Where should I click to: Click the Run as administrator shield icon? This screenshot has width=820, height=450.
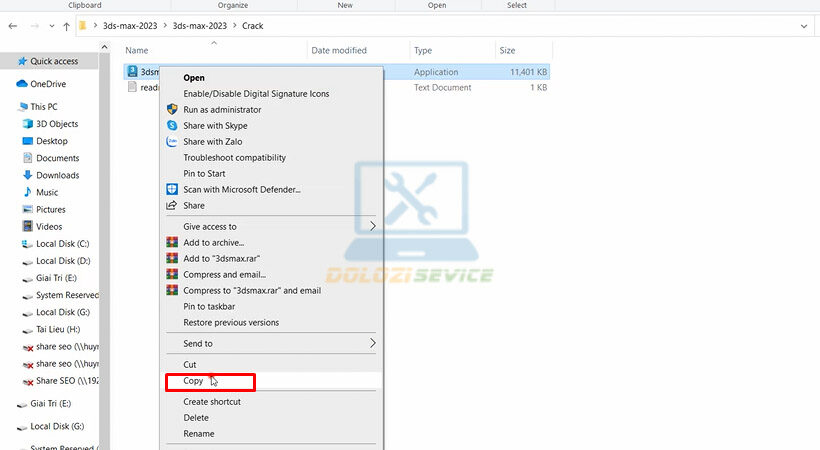(172, 109)
